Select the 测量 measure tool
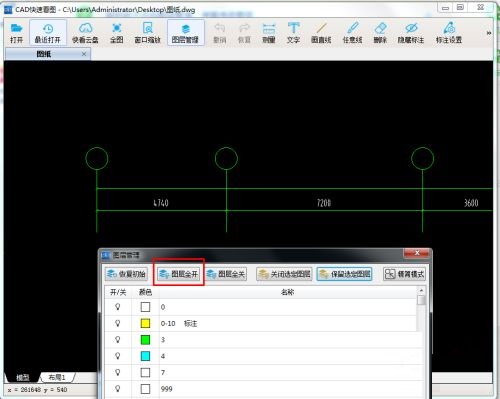The image size is (500, 399). (269, 33)
